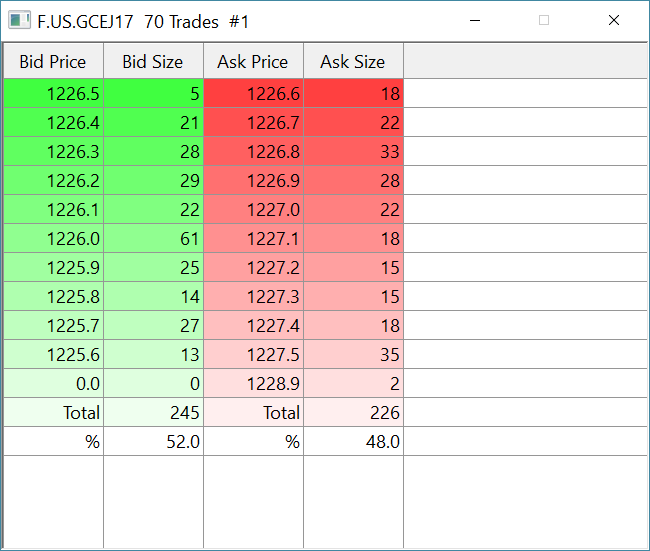
Task: Click ask size 18 at 1227.1
Action: (x=353, y=238)
